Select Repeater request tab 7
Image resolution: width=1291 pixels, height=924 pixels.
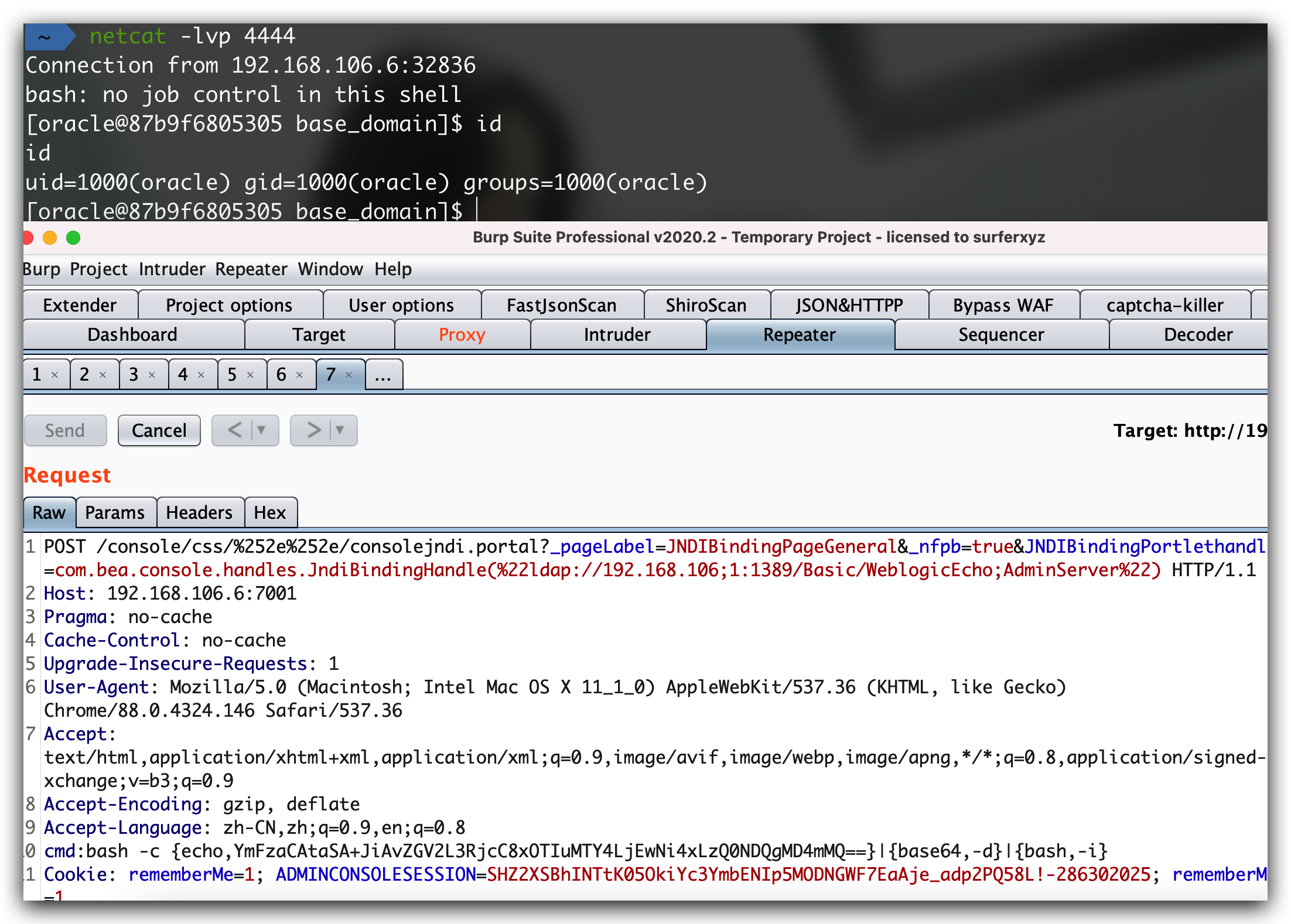pos(331,374)
